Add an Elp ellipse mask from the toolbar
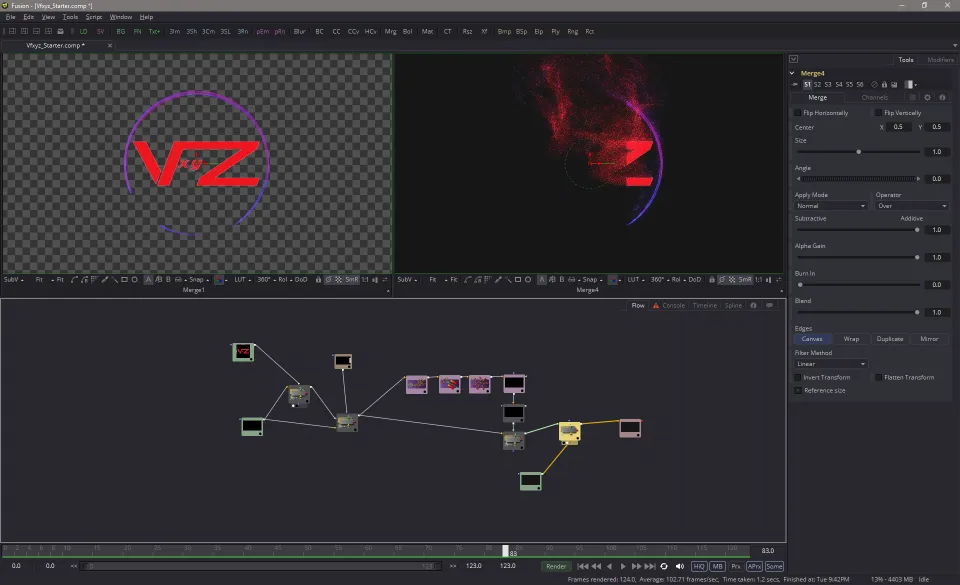This screenshot has height=585, width=960. coord(539,31)
